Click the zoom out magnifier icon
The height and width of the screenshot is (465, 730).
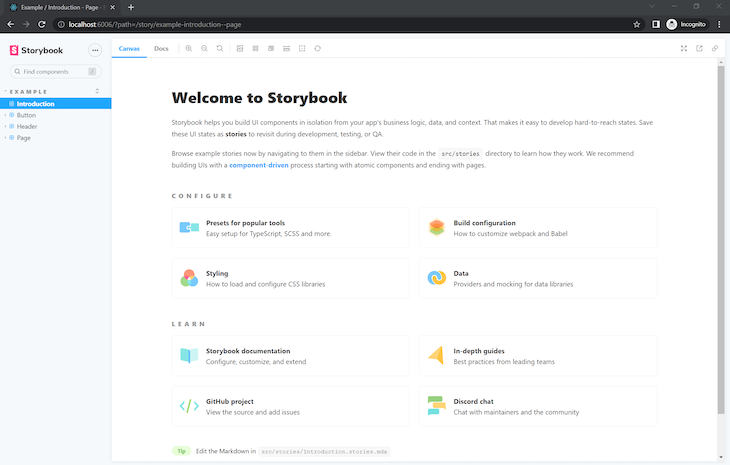coord(204,48)
